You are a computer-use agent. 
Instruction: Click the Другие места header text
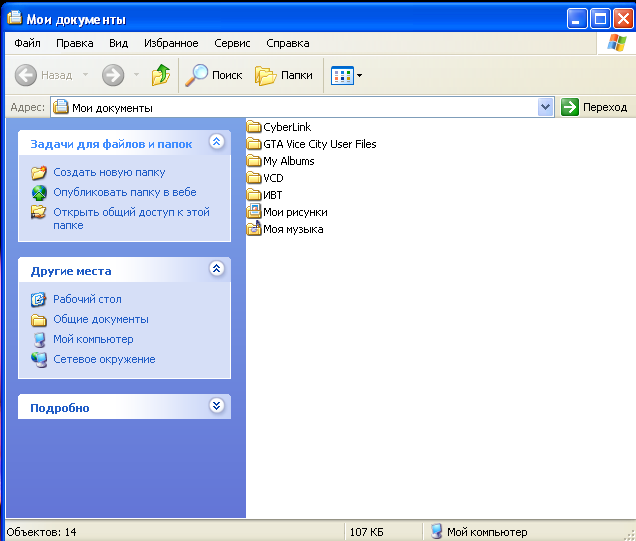coord(71,271)
